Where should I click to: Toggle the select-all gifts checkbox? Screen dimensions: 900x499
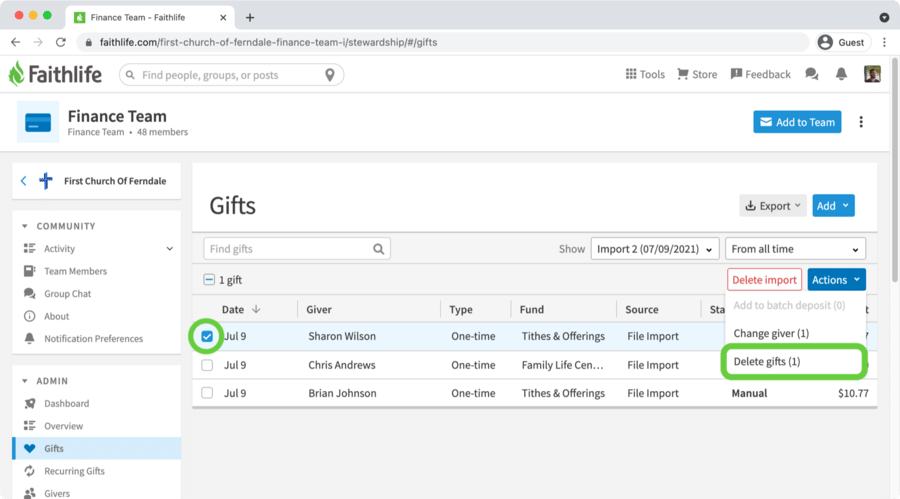[209, 280]
